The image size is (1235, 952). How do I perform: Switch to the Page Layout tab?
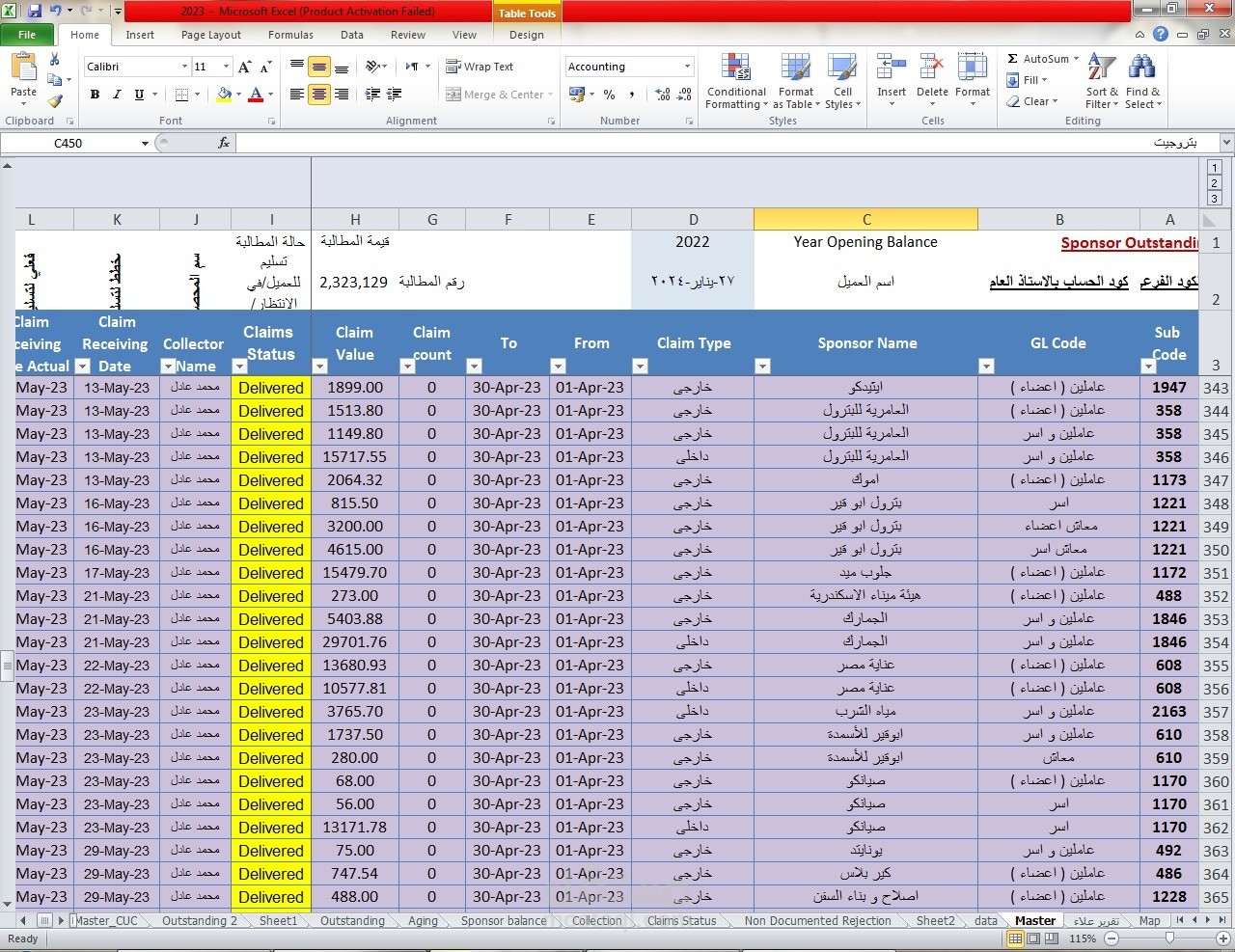click(x=211, y=35)
